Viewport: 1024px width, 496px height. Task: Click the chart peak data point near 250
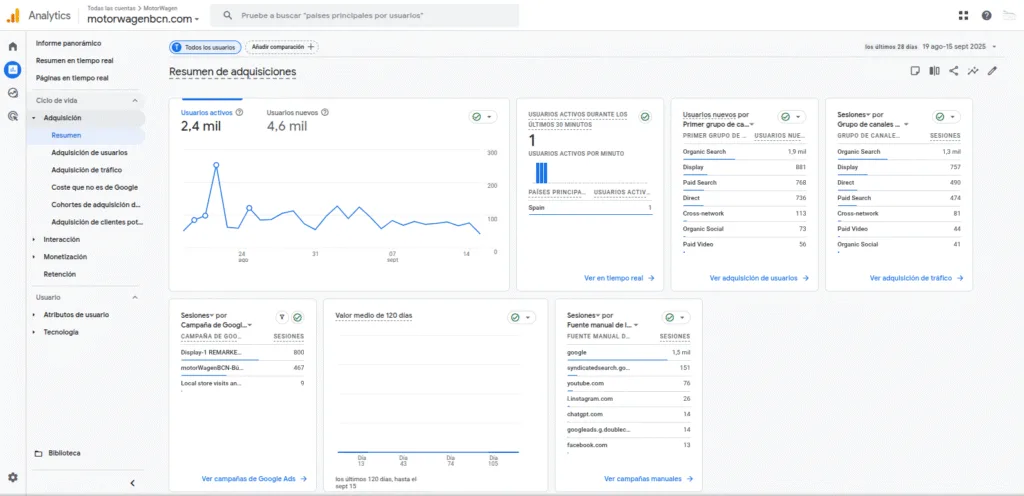click(216, 165)
